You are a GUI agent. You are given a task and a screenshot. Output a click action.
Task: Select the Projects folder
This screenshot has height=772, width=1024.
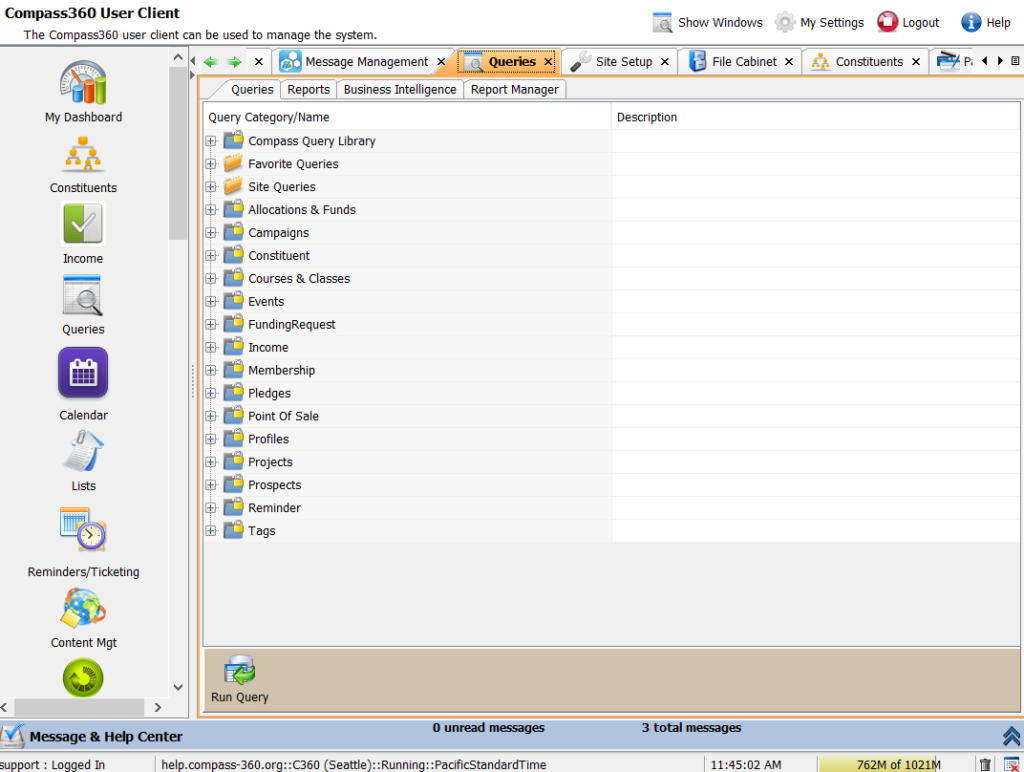(x=270, y=462)
